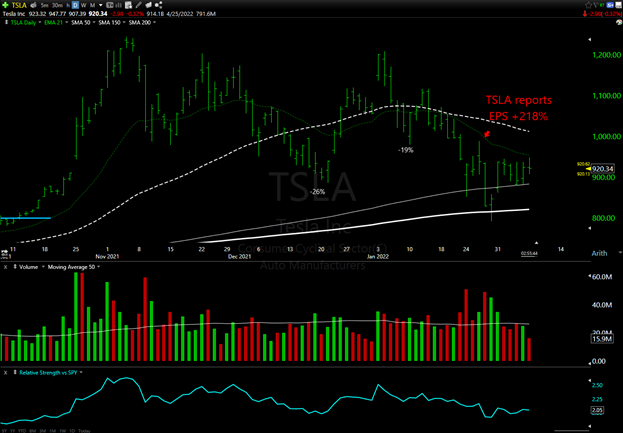Open Relative Strength vs SPY dropdown
Viewport: 623px width, 433px height.
(81, 373)
